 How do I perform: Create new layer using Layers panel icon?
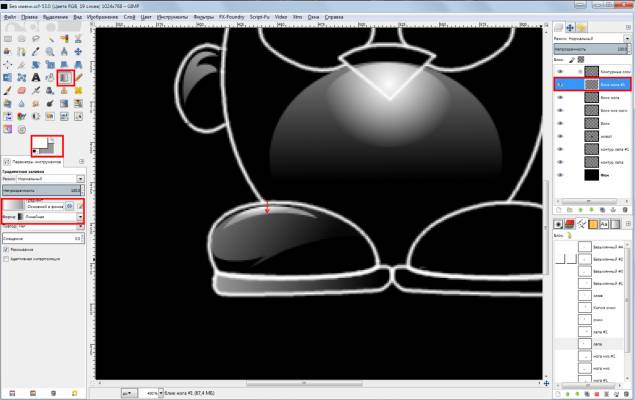[x=558, y=210]
